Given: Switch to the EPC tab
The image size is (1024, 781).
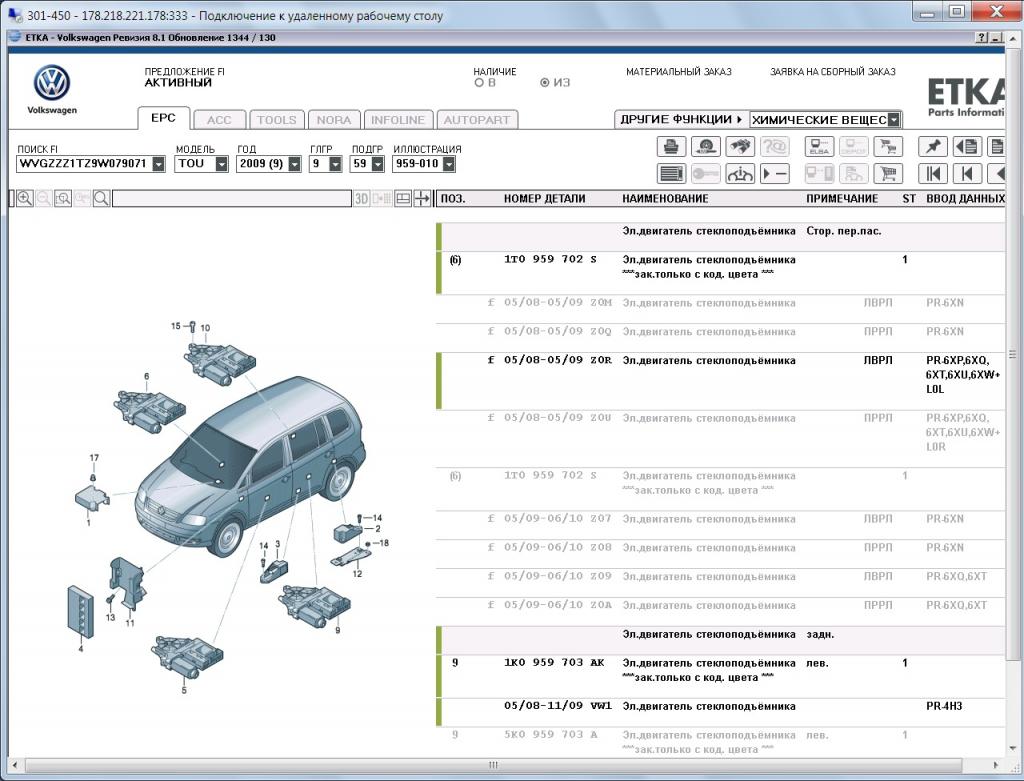Looking at the screenshot, I should (x=163, y=118).
